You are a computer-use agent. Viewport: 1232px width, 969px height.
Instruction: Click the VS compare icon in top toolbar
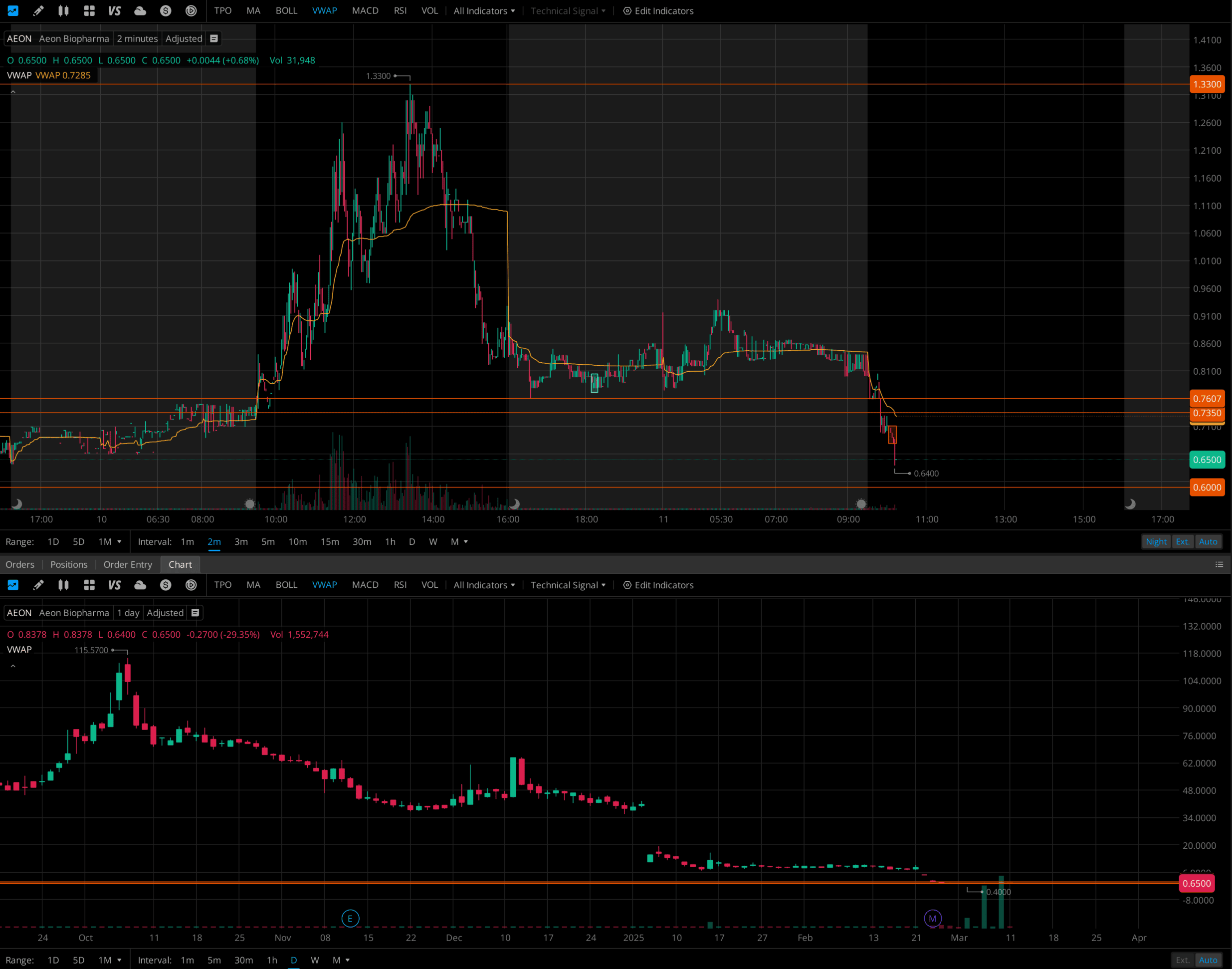coord(115,11)
